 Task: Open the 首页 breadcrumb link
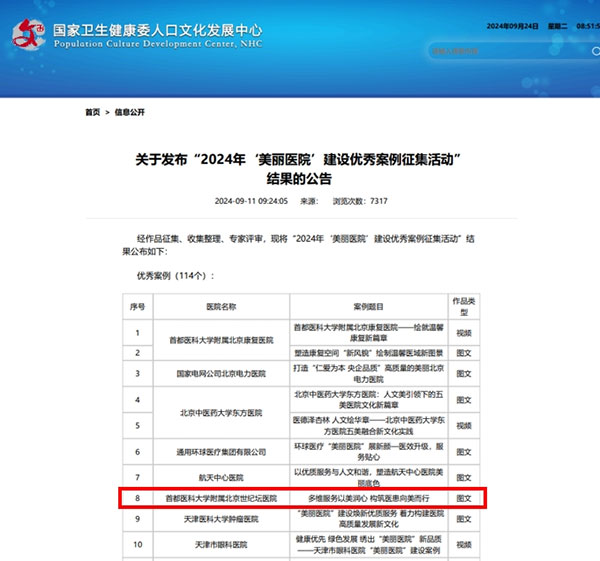[92, 112]
